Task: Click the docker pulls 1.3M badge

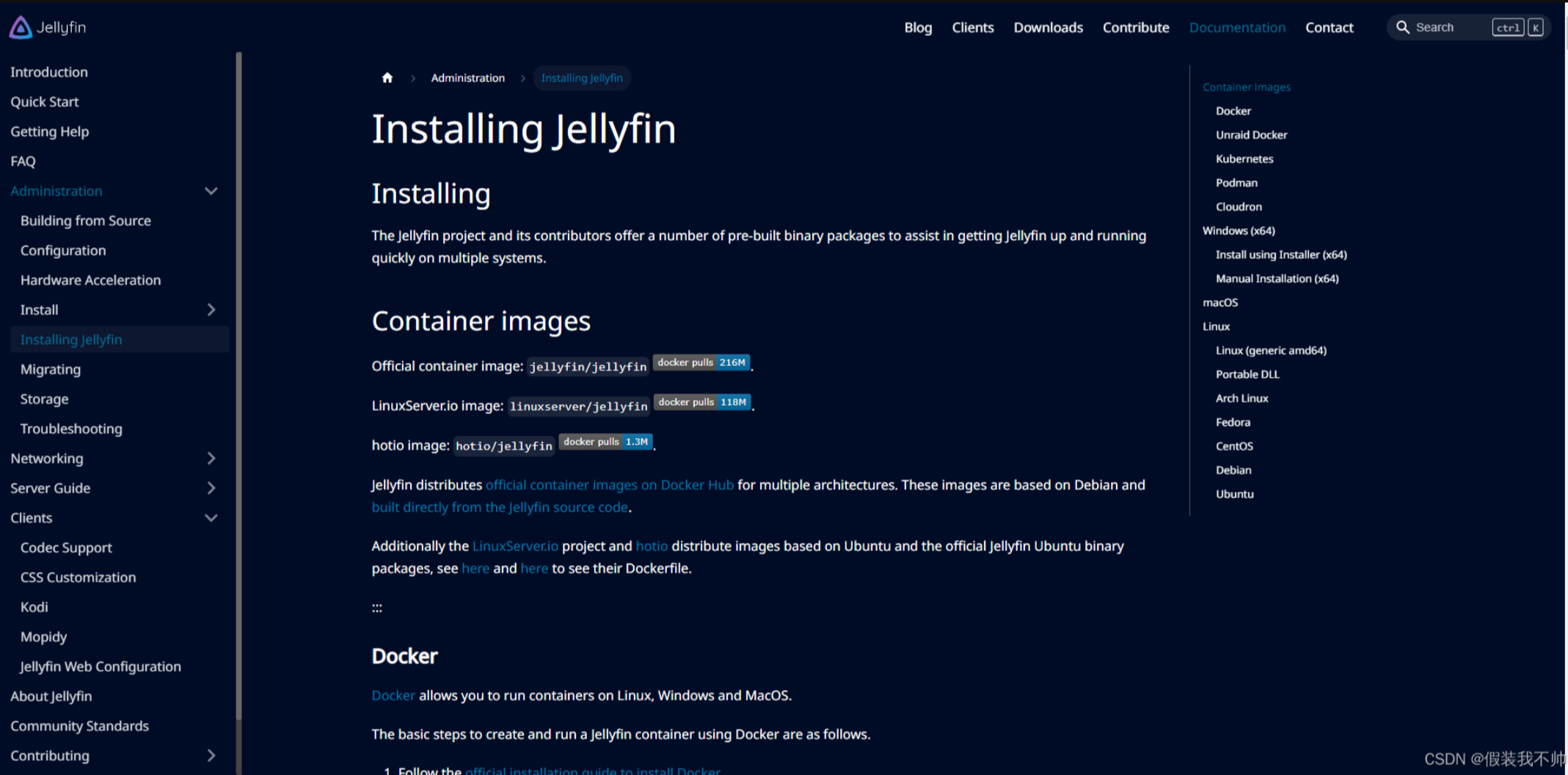Action: pyautogui.click(x=605, y=442)
